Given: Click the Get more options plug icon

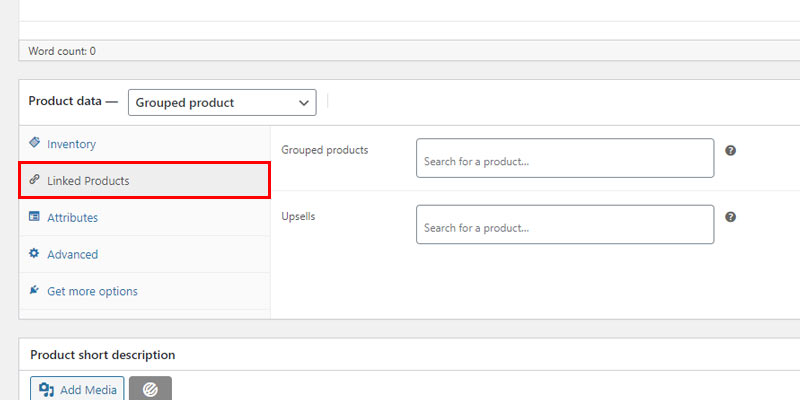Looking at the screenshot, I should point(34,290).
